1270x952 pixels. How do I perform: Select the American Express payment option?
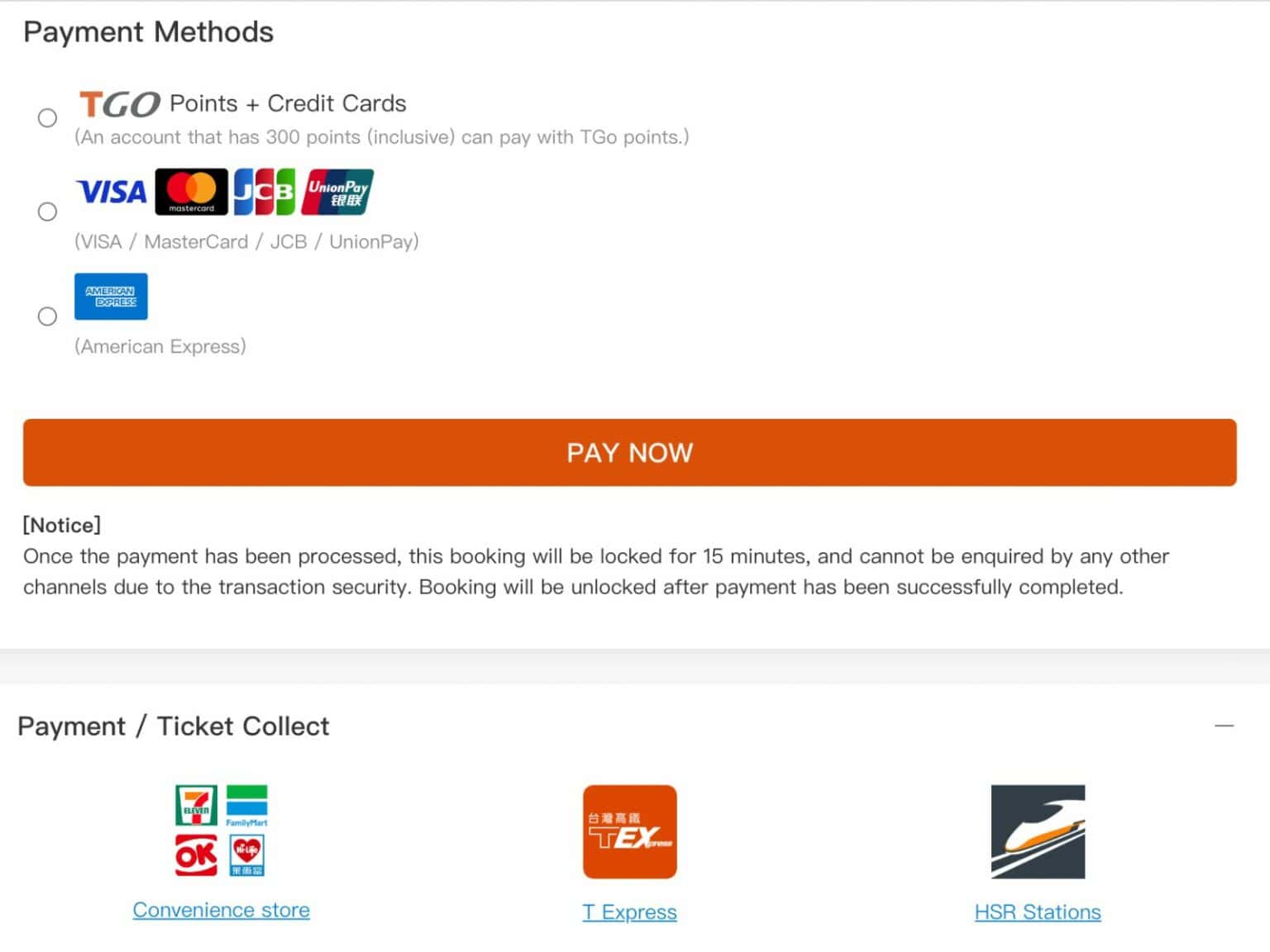click(48, 317)
